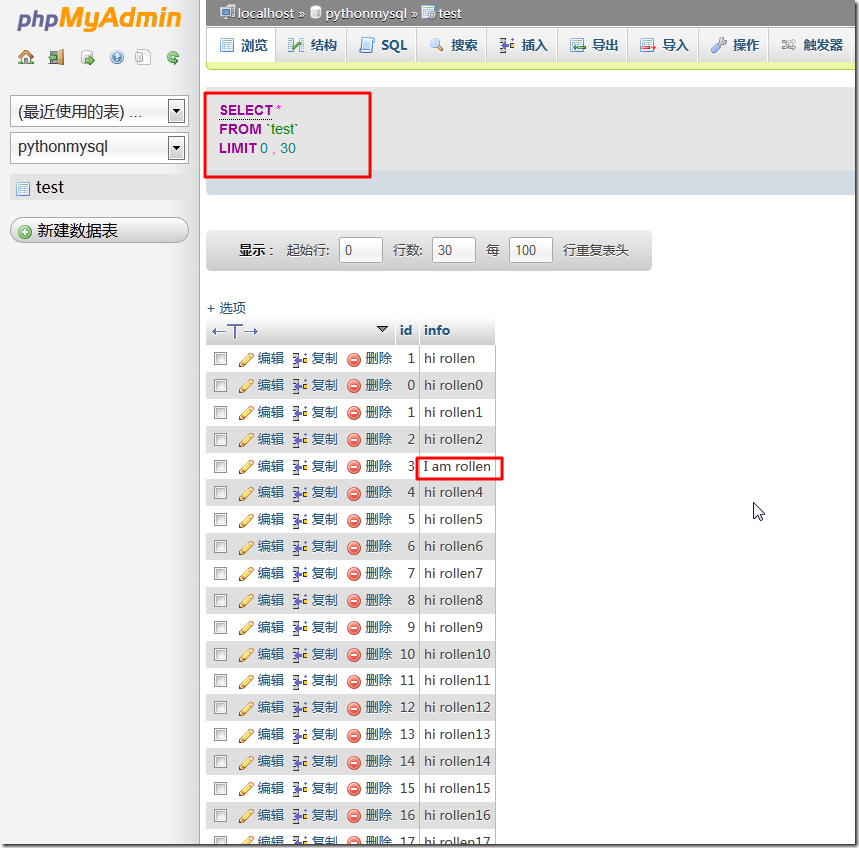
Task: Click the Home icon in sidebar
Action: pos(26,57)
